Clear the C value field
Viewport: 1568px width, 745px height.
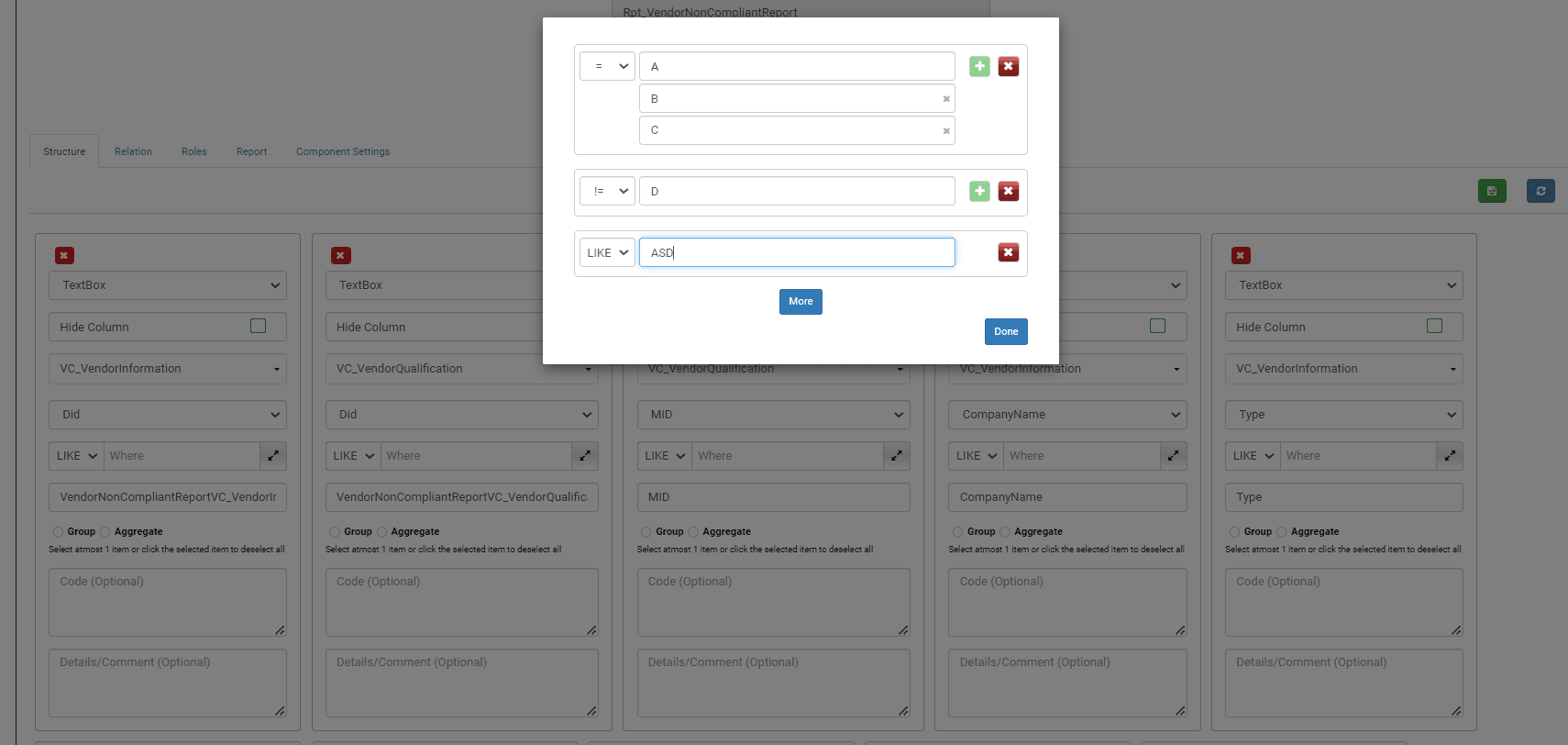(946, 131)
